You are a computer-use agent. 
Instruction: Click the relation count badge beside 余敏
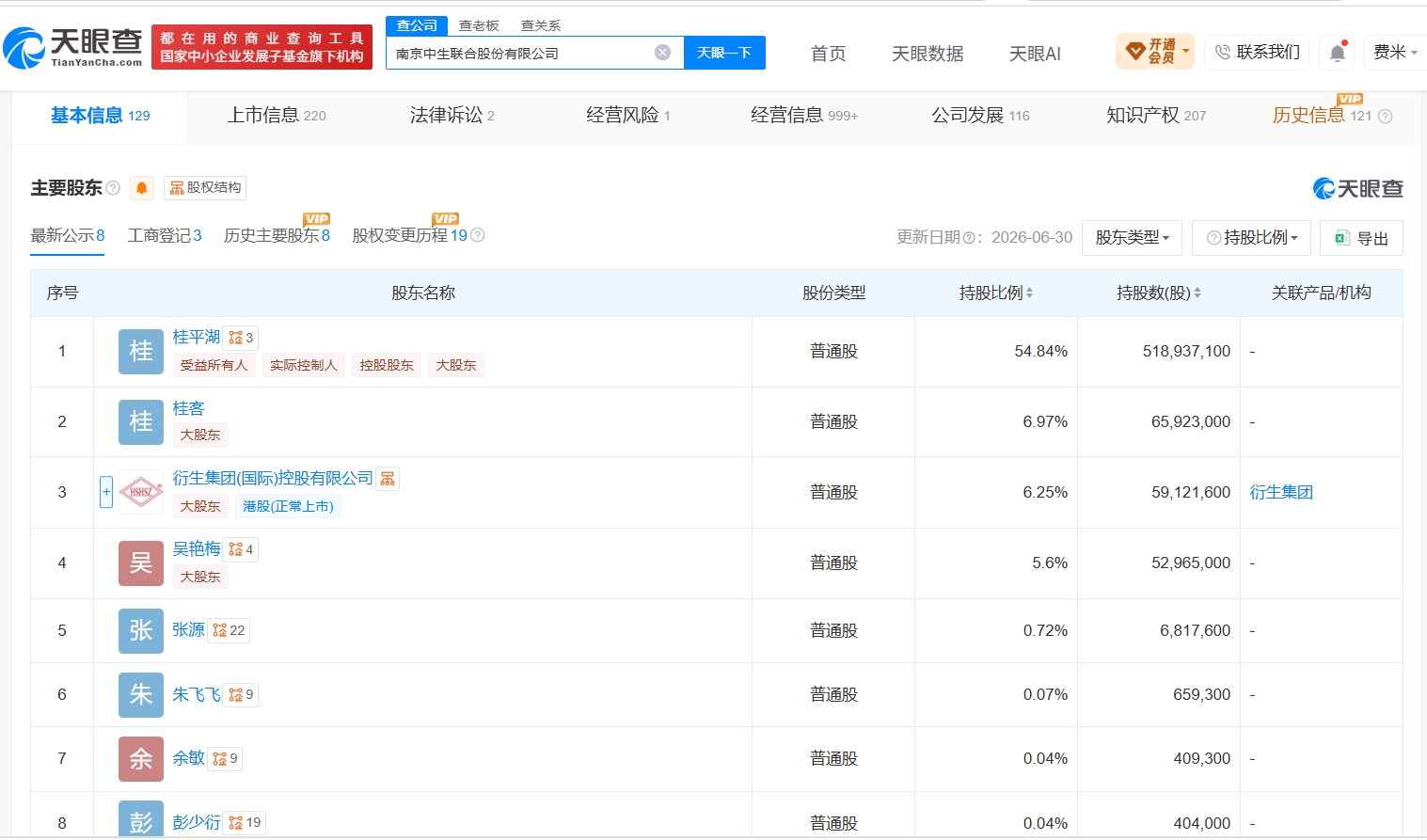click(225, 758)
